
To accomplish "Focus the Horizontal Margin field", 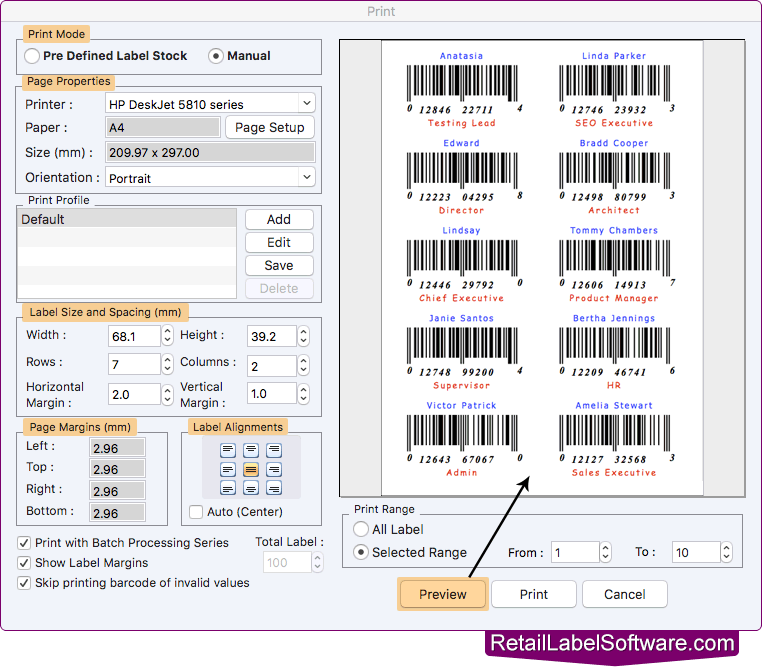I will click(135, 394).
